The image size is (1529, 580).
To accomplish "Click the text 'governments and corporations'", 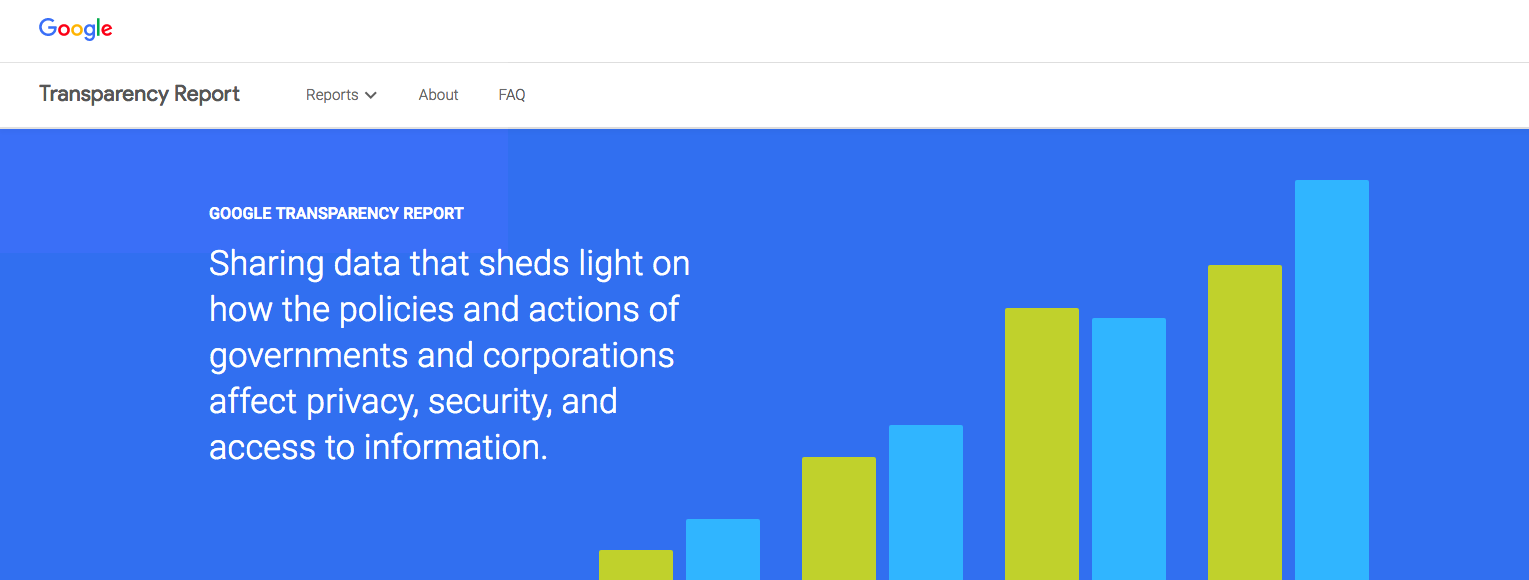I will (x=442, y=356).
